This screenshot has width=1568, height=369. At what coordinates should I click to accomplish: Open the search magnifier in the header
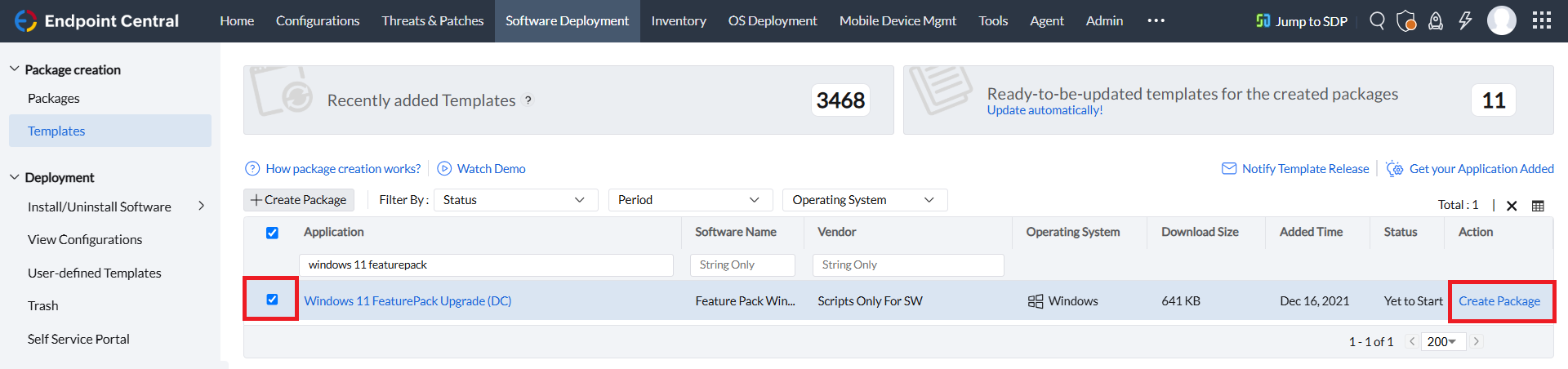pos(1377,20)
